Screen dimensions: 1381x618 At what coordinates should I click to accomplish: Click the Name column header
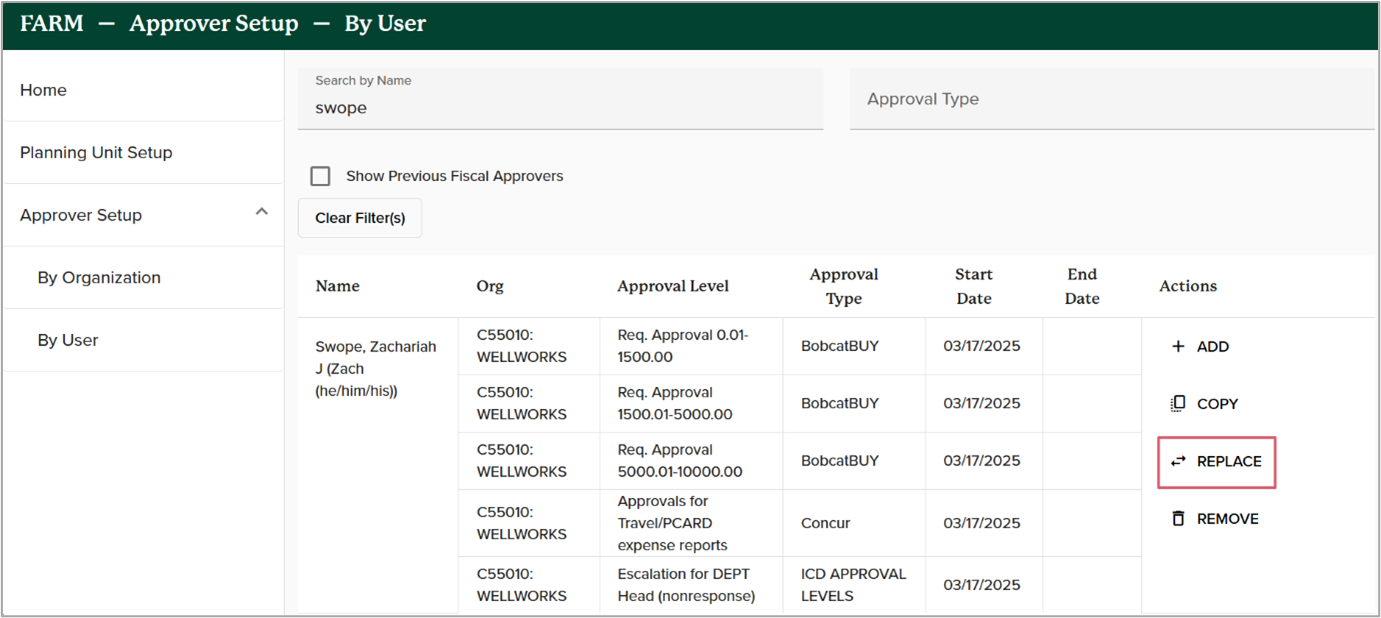pos(337,286)
